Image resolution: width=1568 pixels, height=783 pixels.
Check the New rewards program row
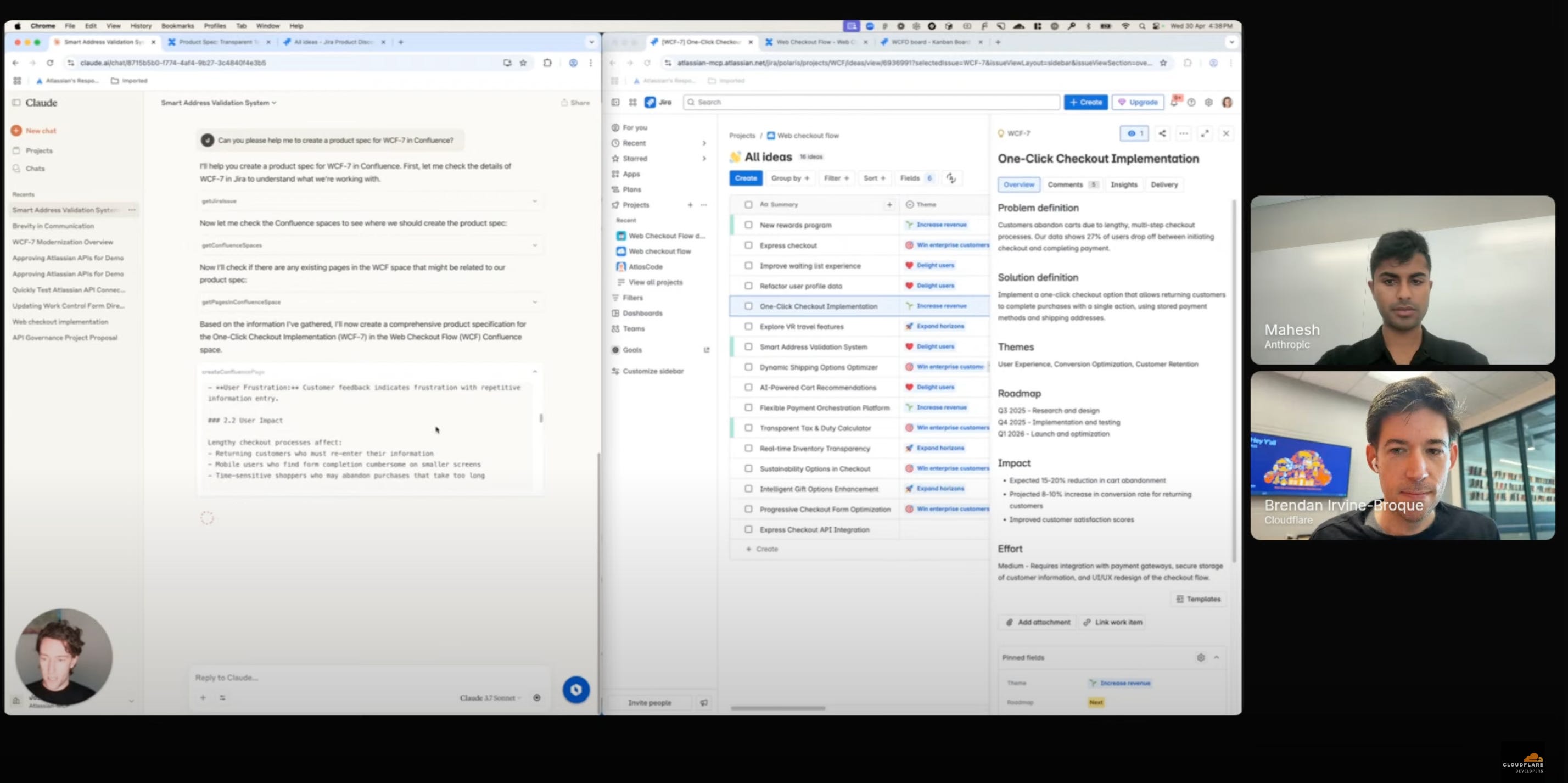(x=749, y=225)
